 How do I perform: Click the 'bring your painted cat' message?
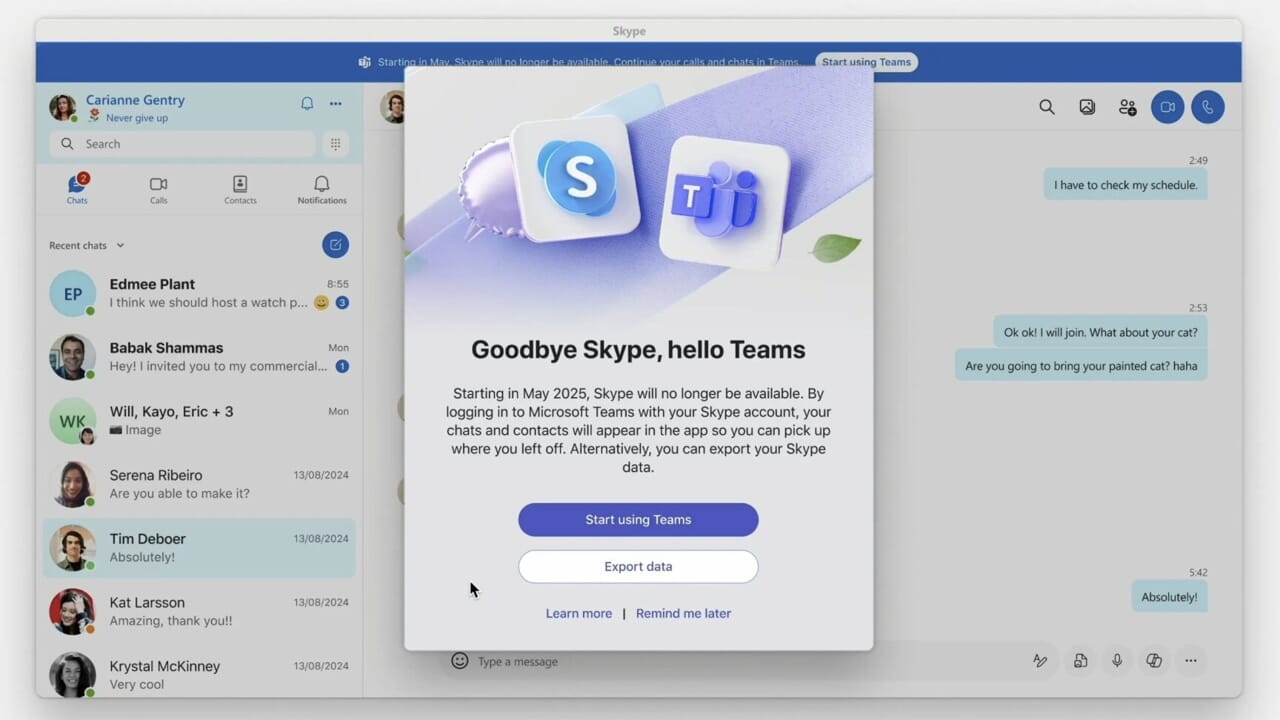click(x=1081, y=366)
